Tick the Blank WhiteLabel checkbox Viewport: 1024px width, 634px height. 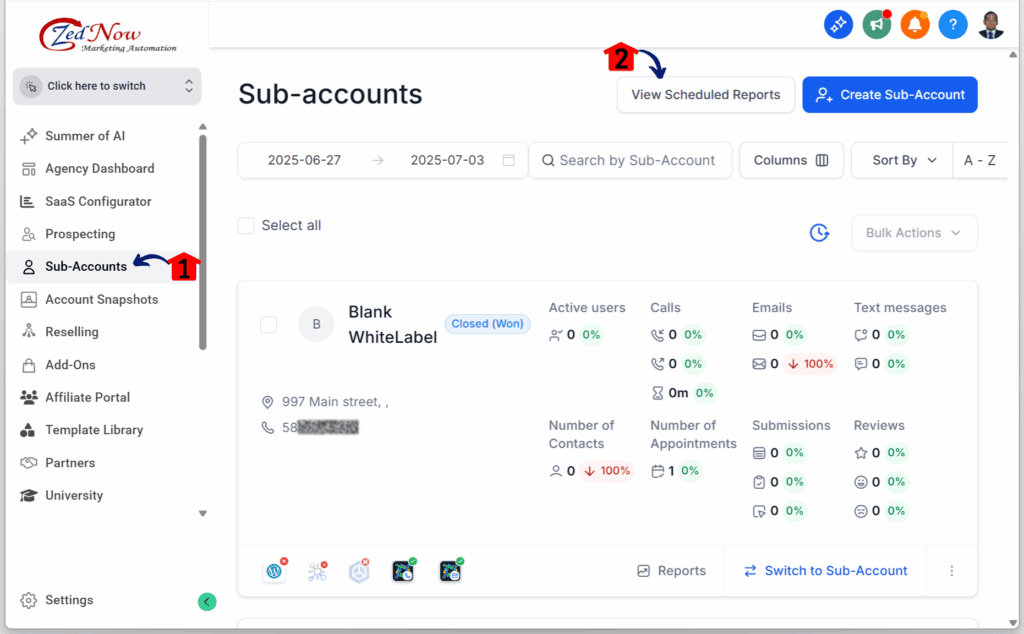(x=268, y=324)
